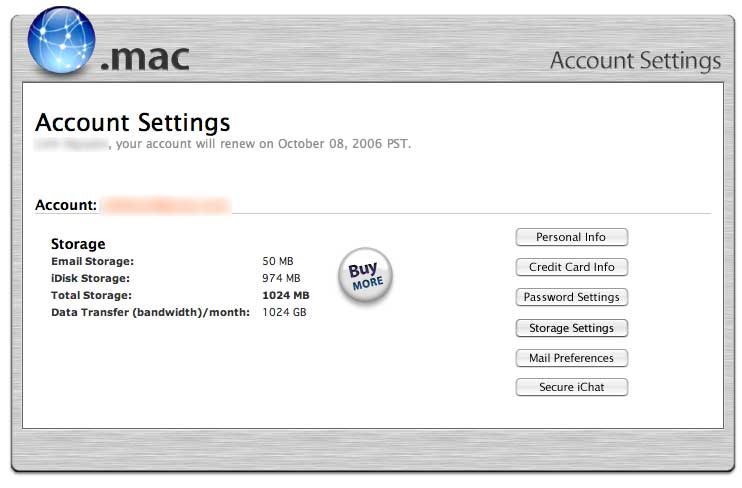Click the '.mac' header wordmark
The height and width of the screenshot is (488, 742).
145,58
